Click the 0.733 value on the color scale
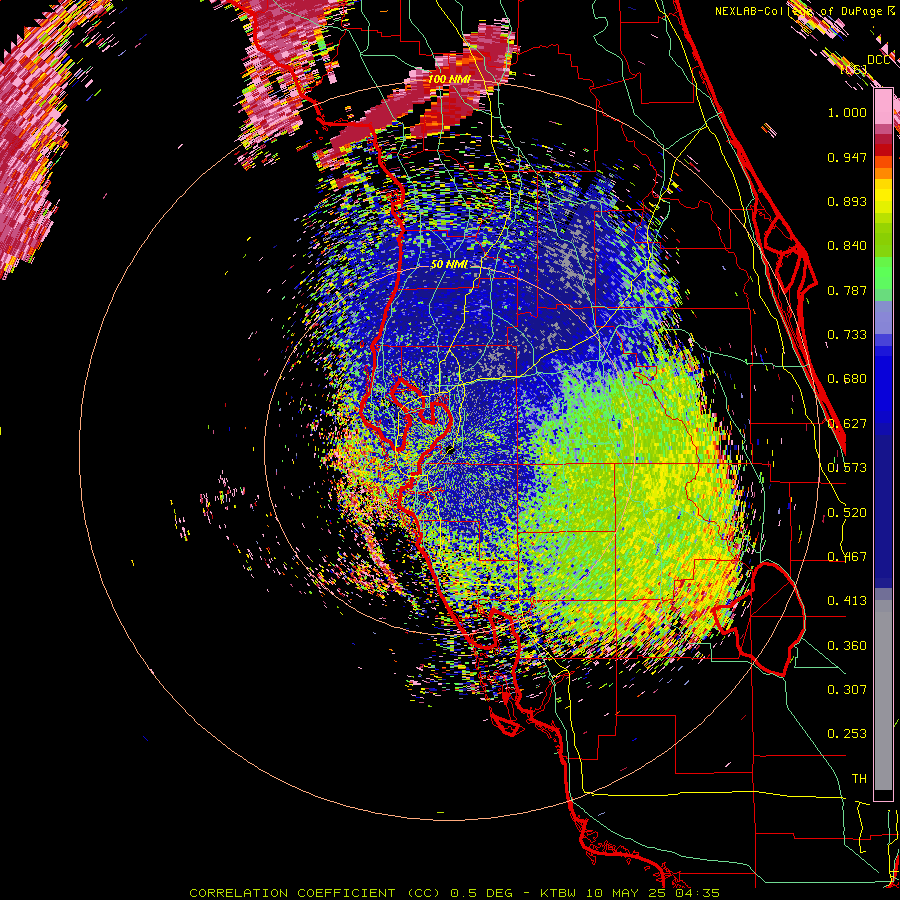This screenshot has height=900, width=900. point(847,335)
